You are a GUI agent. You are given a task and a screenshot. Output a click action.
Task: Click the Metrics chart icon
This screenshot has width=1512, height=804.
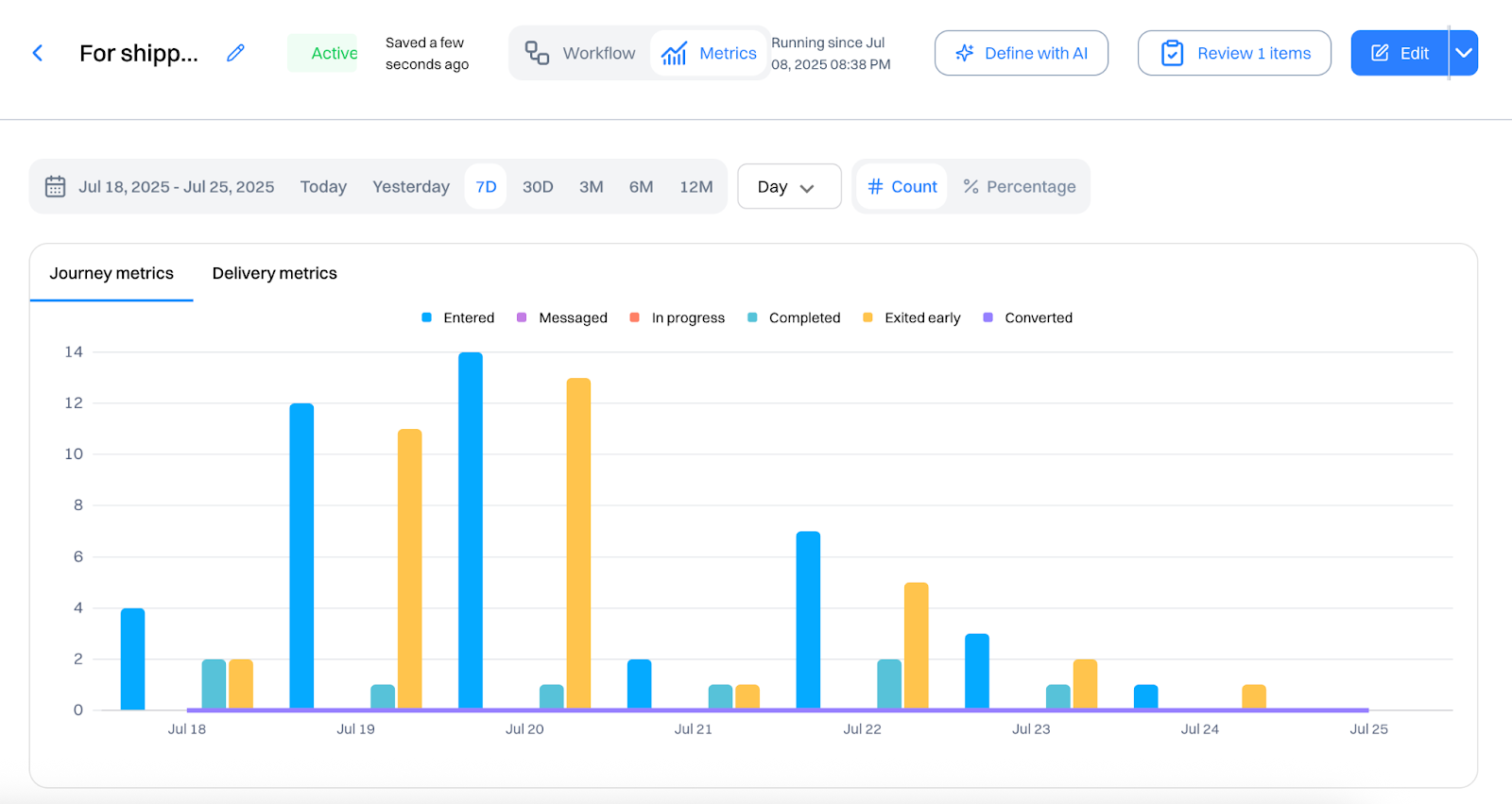674,53
